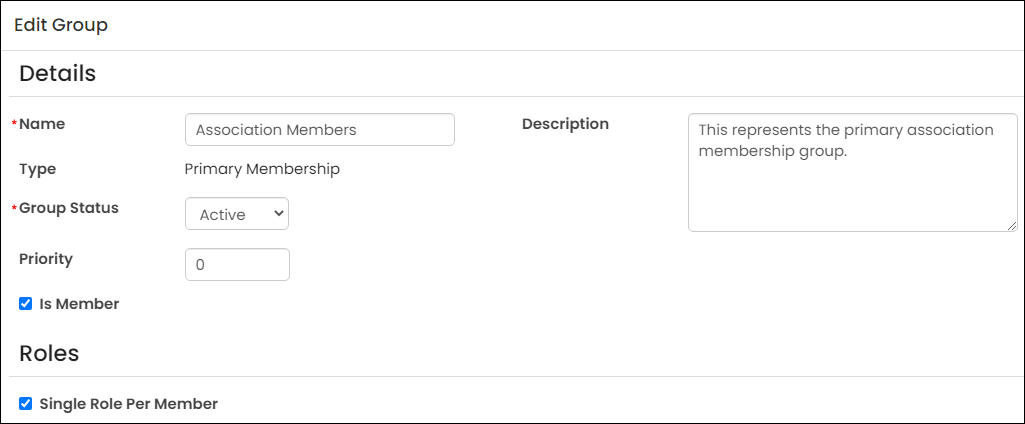The height and width of the screenshot is (424, 1025).
Task: Click the Description text area resize handle
Action: tap(1012, 225)
